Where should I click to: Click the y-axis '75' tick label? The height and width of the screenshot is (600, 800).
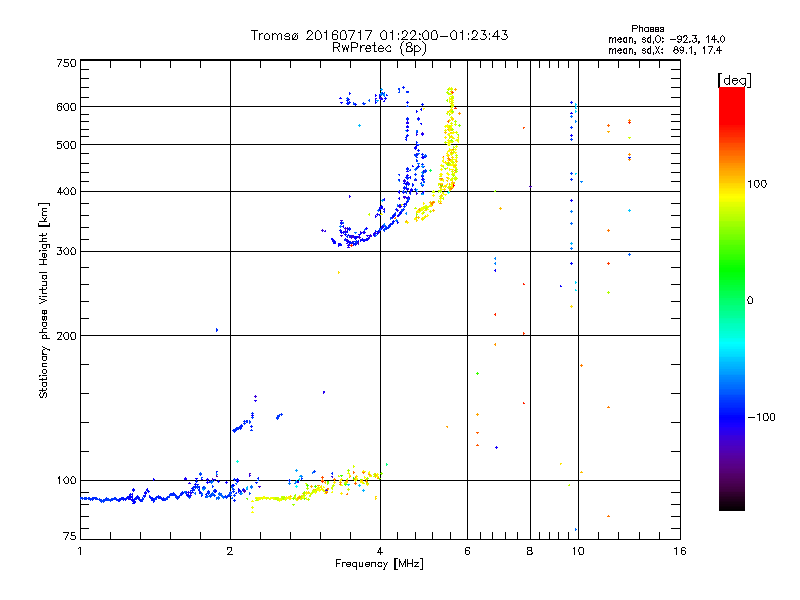tap(70, 536)
